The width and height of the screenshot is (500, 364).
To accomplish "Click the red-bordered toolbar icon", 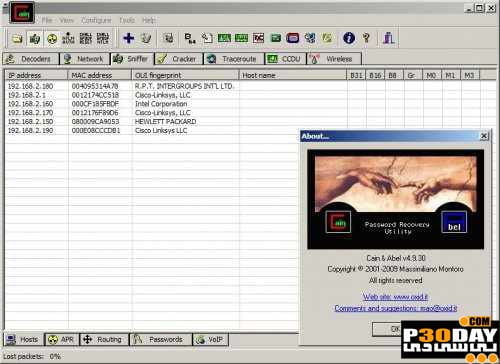I will point(292,38).
